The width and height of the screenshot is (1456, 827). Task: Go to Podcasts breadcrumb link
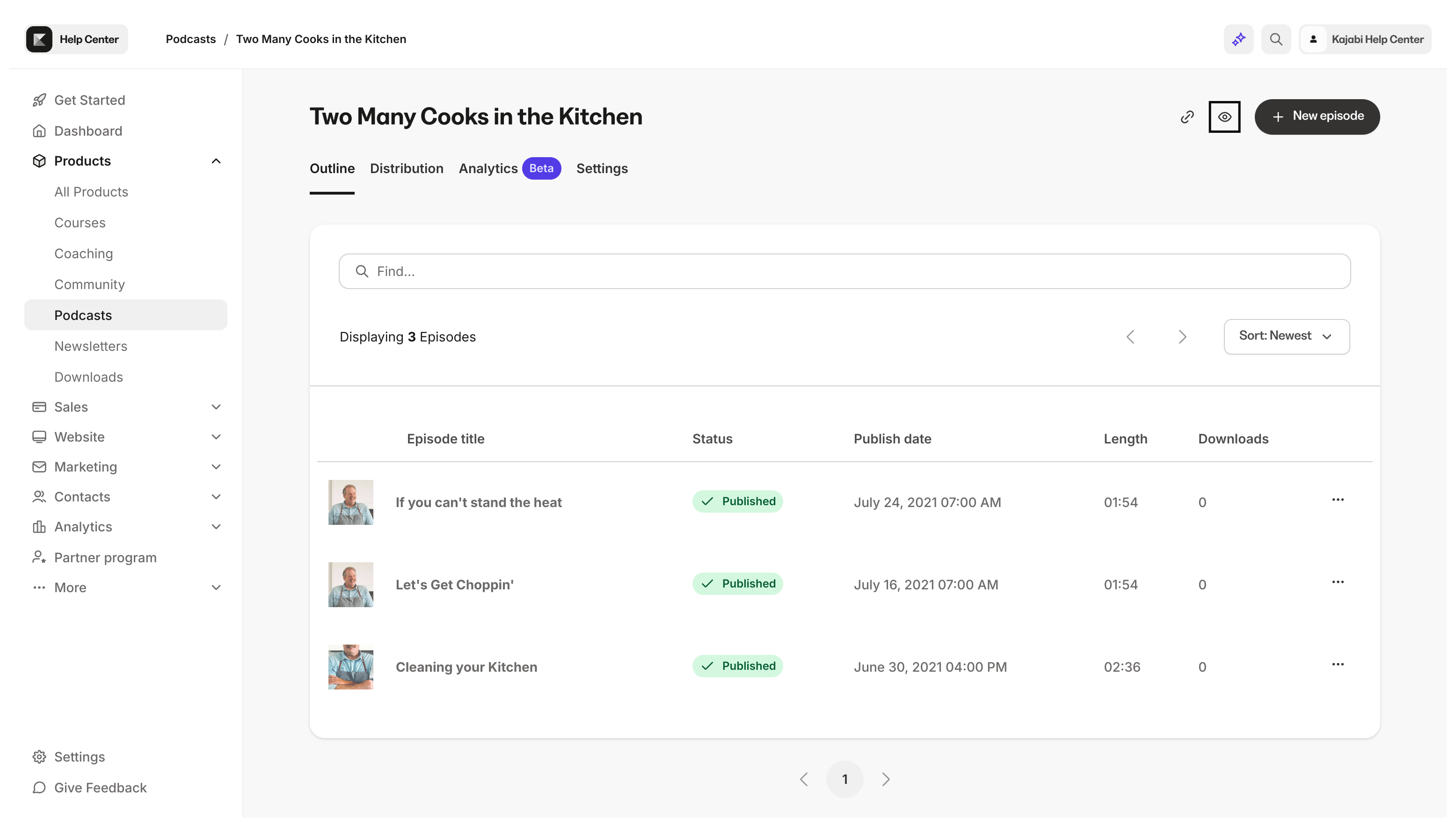click(190, 39)
